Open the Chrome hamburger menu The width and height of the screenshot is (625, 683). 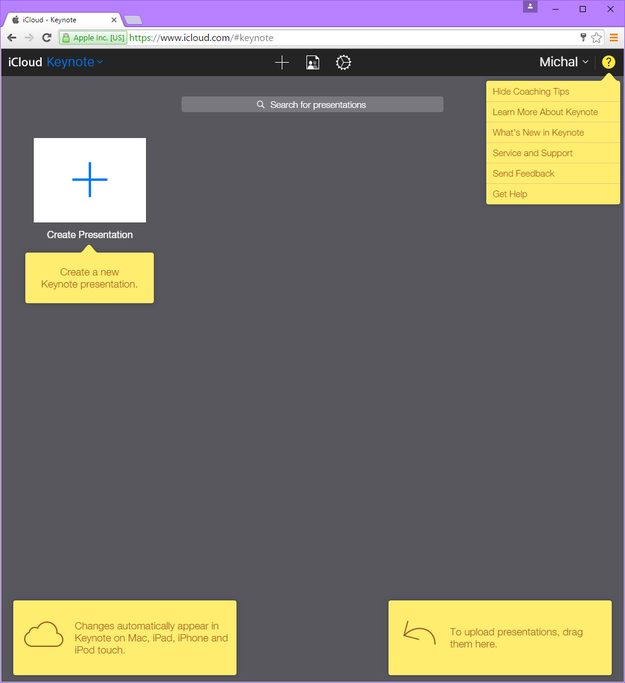click(x=614, y=38)
